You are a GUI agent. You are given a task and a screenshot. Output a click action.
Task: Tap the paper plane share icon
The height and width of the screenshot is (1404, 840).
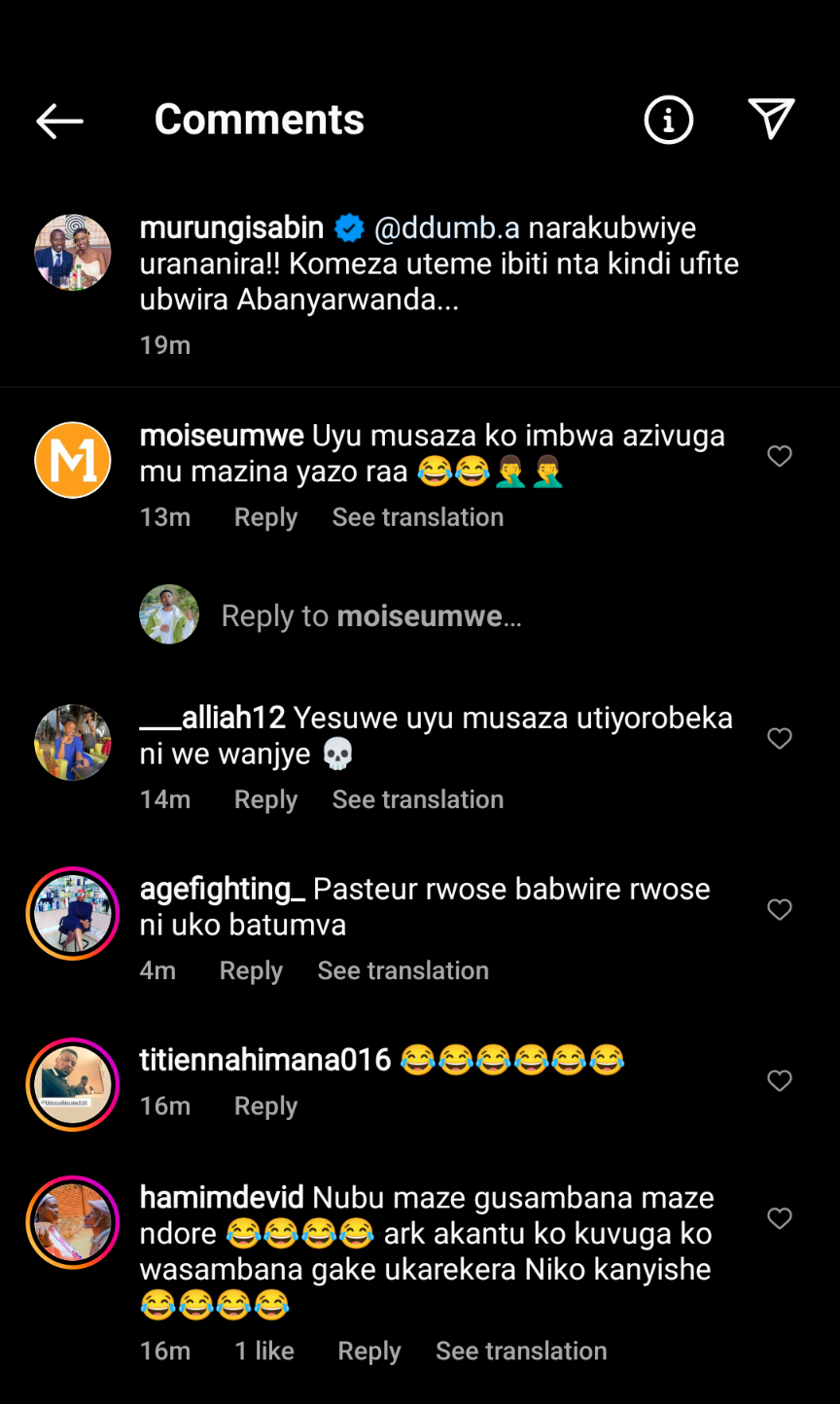point(772,119)
